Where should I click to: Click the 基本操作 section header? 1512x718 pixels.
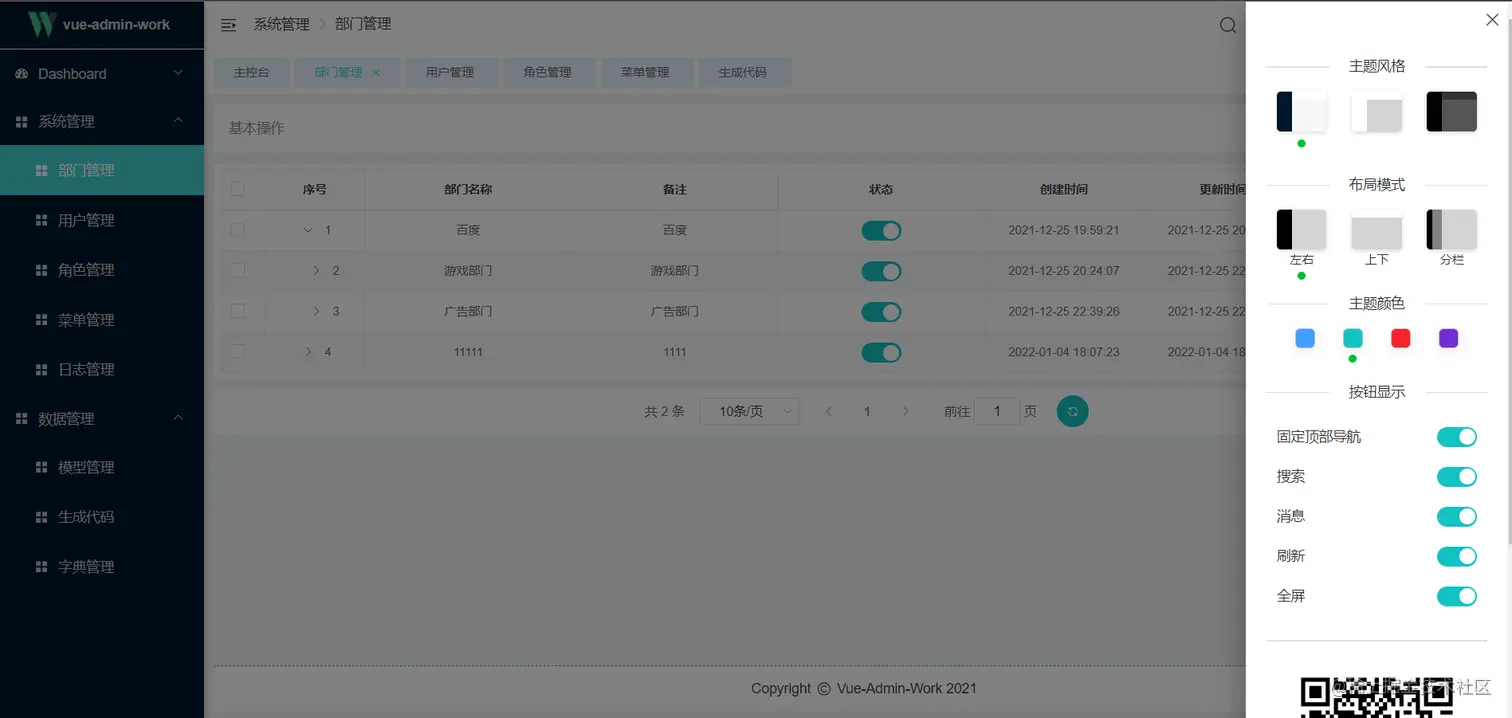[257, 128]
